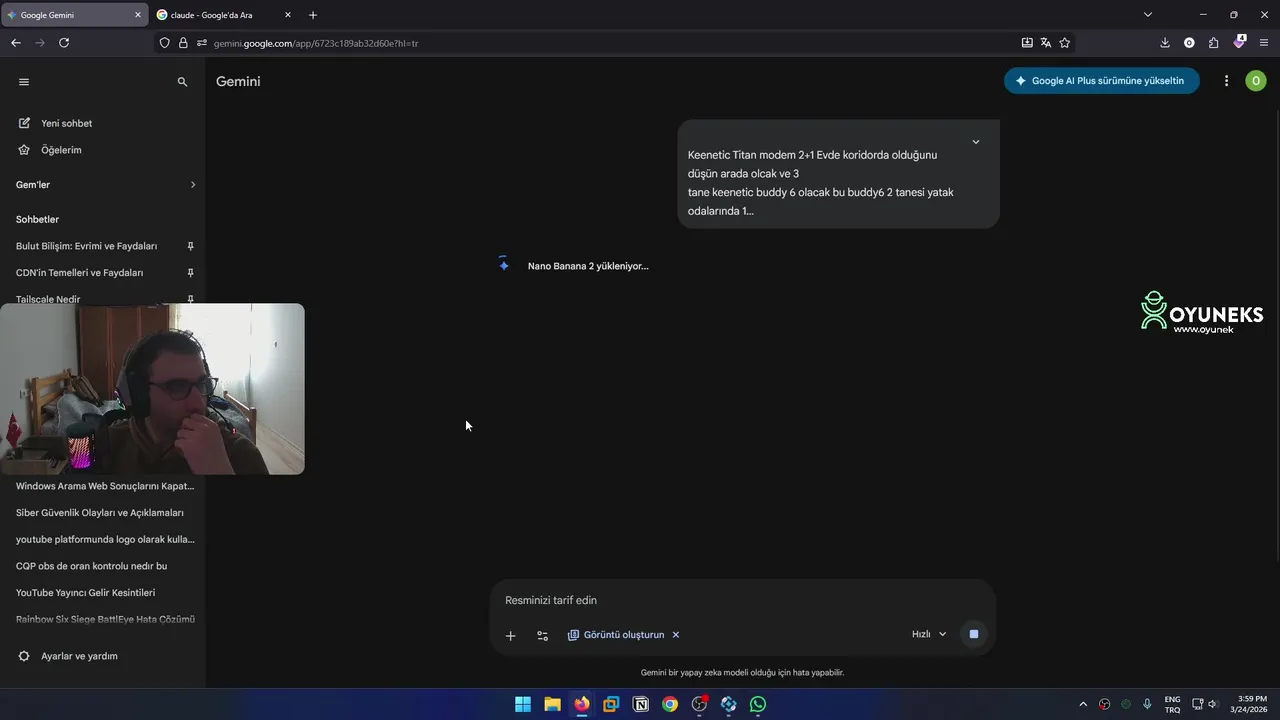Image resolution: width=1280 pixels, height=720 pixels.
Task: Click Google AI Plus sürümüne yükseltin button
Action: pos(1101,81)
